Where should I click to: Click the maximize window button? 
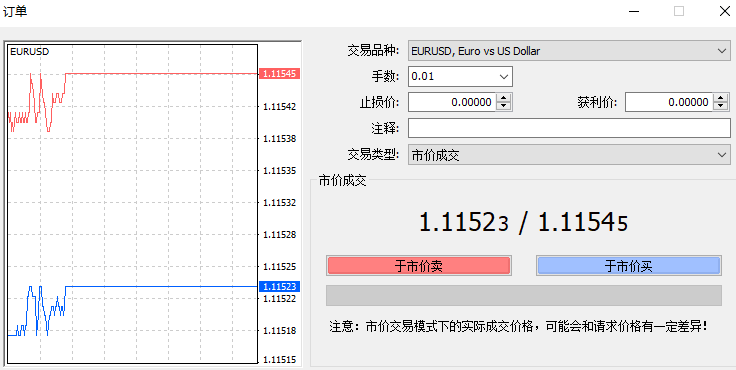(679, 11)
